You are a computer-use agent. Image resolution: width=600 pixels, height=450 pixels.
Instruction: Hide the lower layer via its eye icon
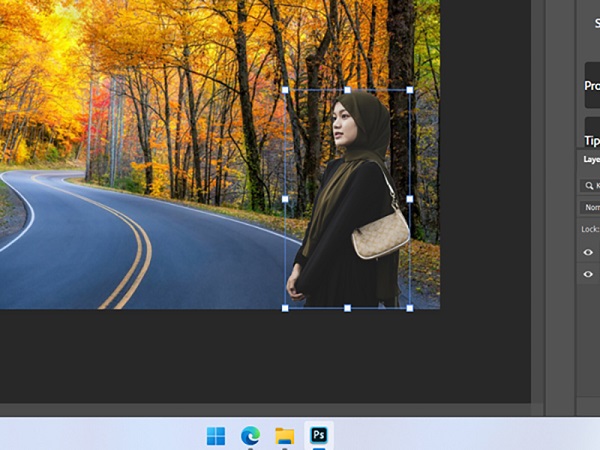pyautogui.click(x=588, y=274)
